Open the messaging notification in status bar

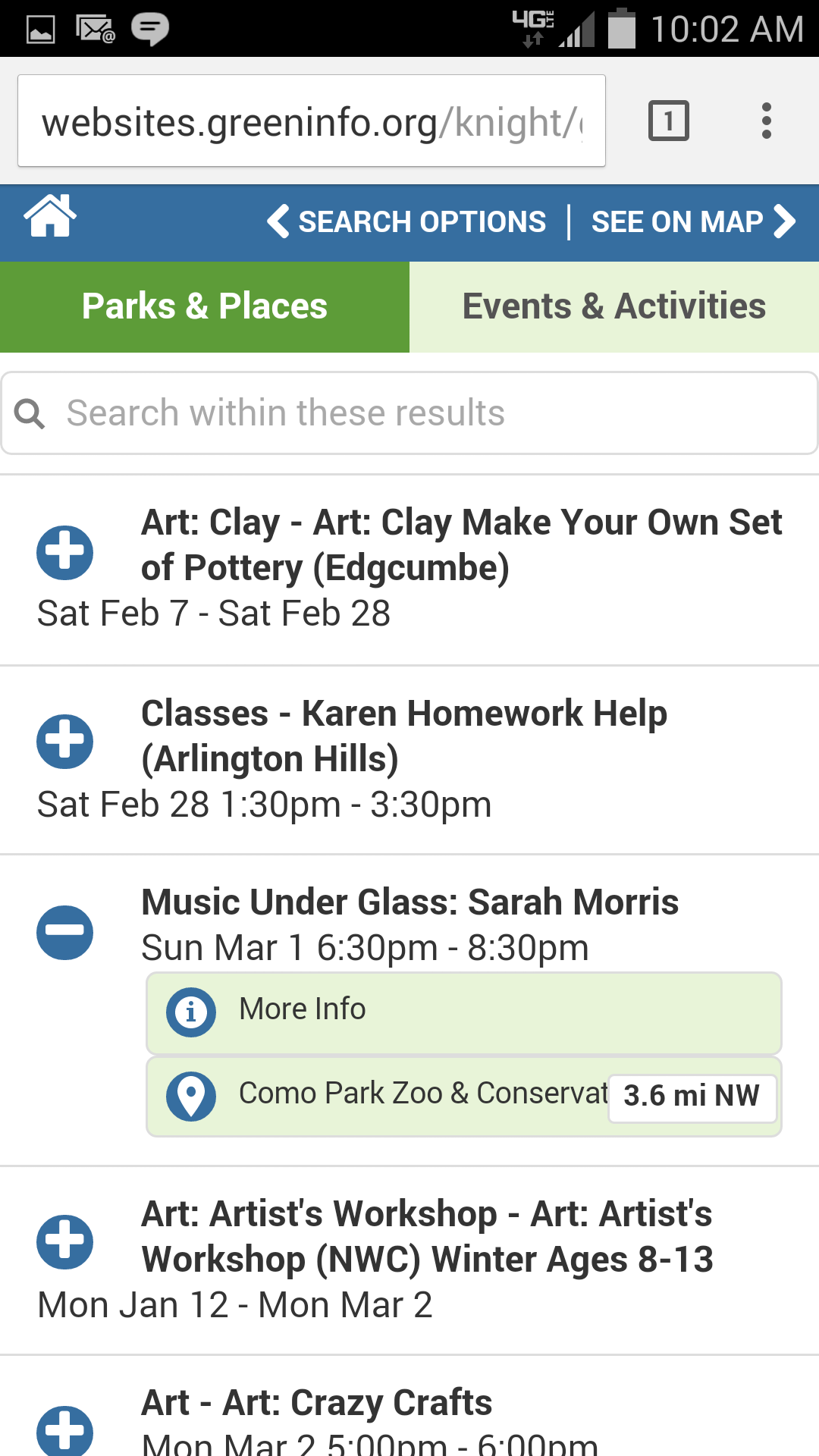click(x=150, y=30)
